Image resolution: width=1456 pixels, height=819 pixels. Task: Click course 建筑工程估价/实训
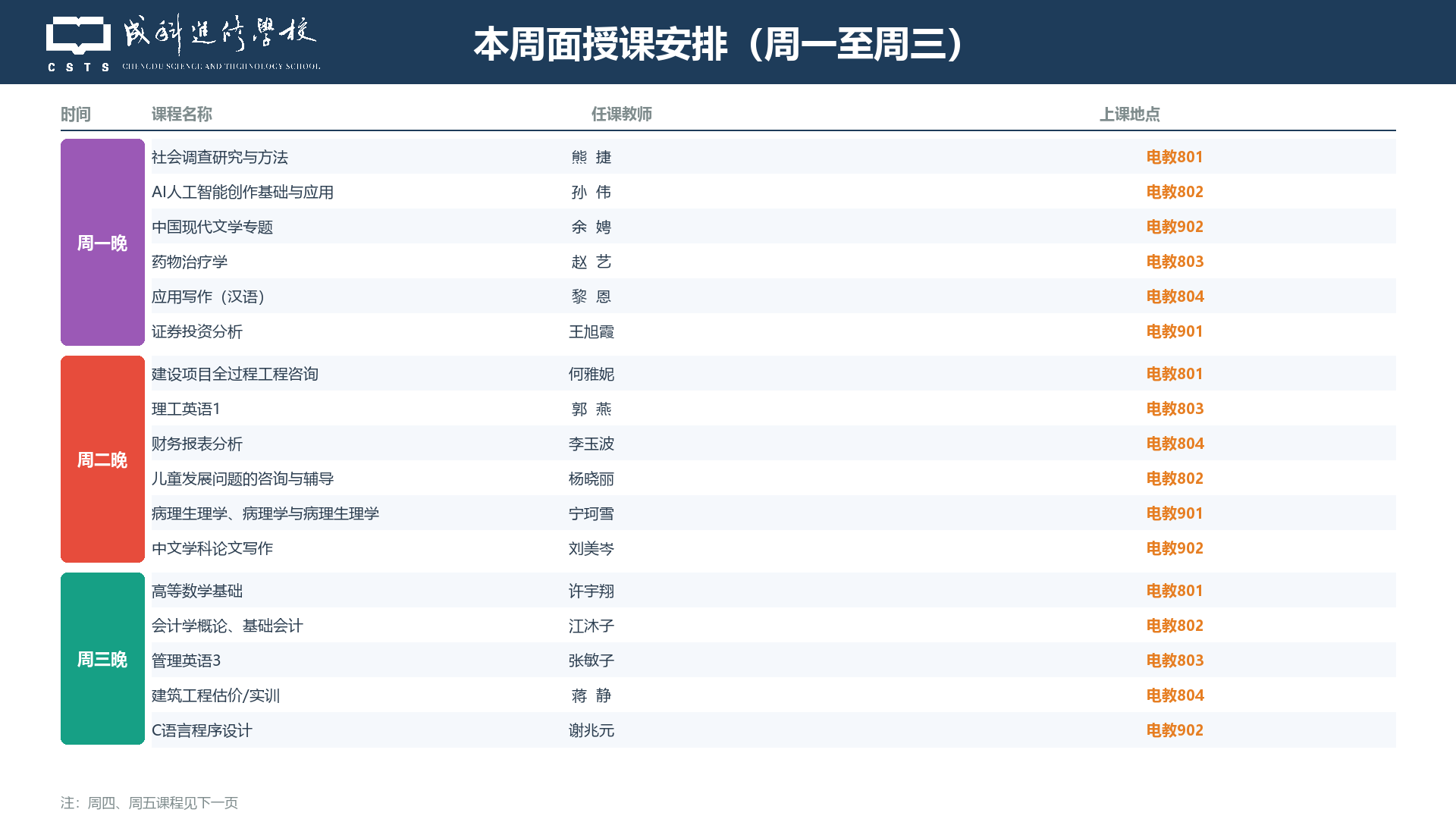[x=216, y=695]
